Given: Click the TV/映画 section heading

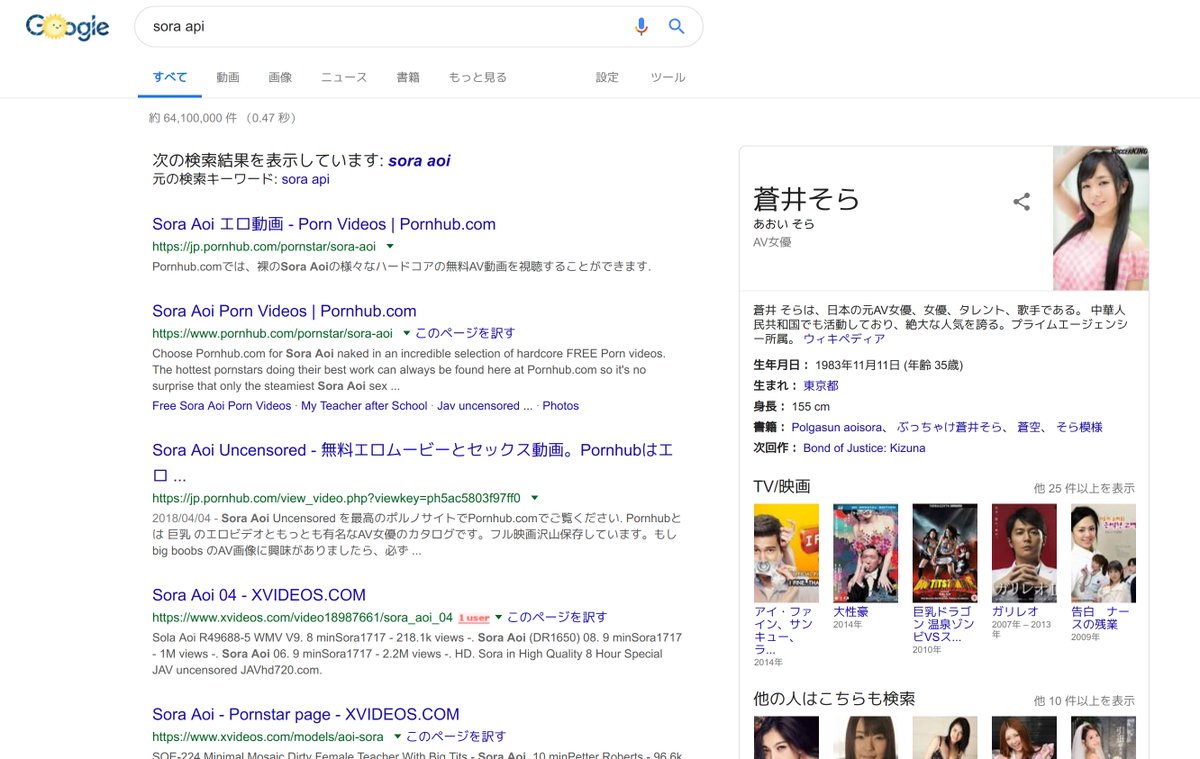Looking at the screenshot, I should tap(782, 487).
